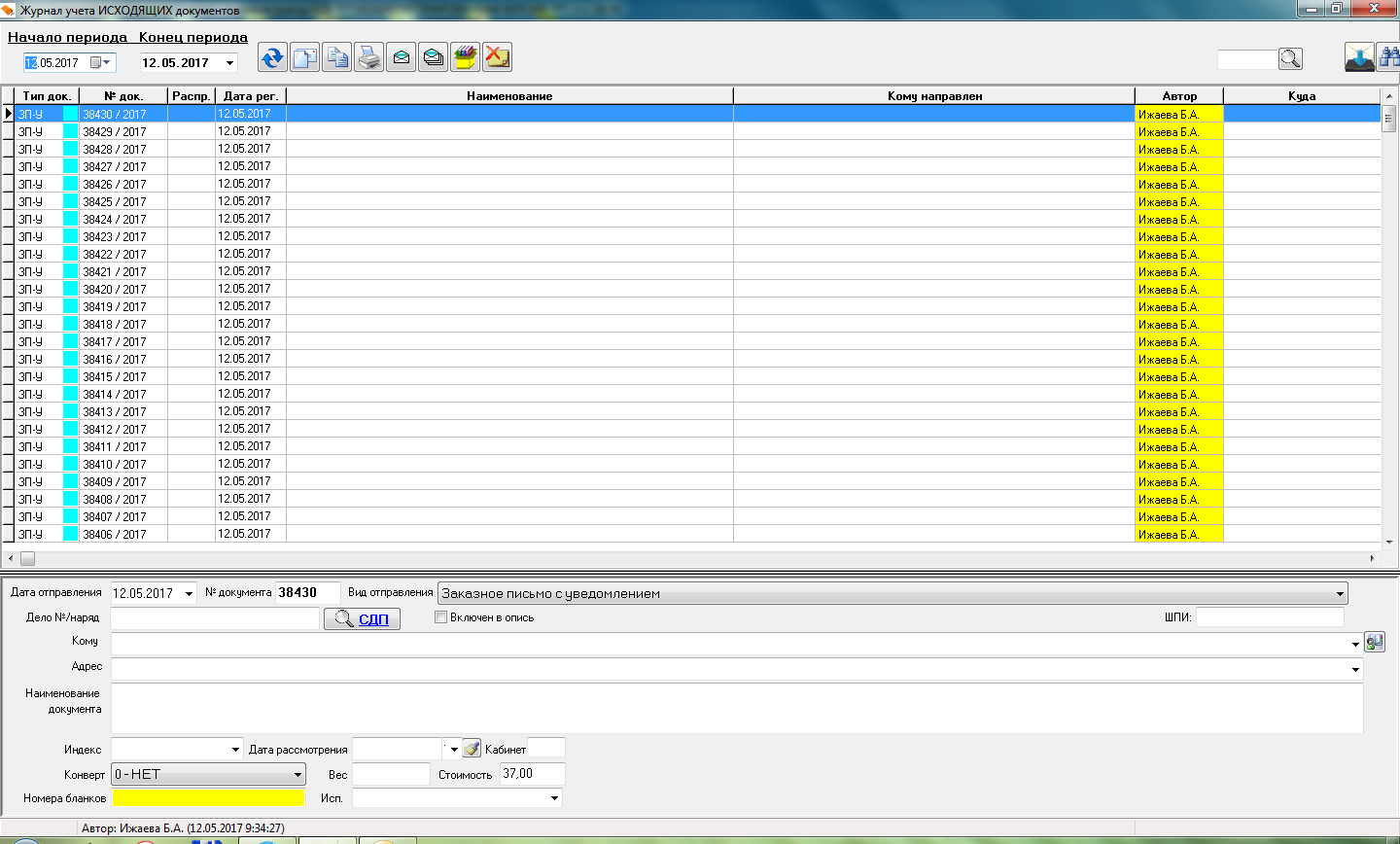The height and width of the screenshot is (844, 1400).
Task: Click the search text field near the magnifier
Action: pyautogui.click(x=1247, y=59)
